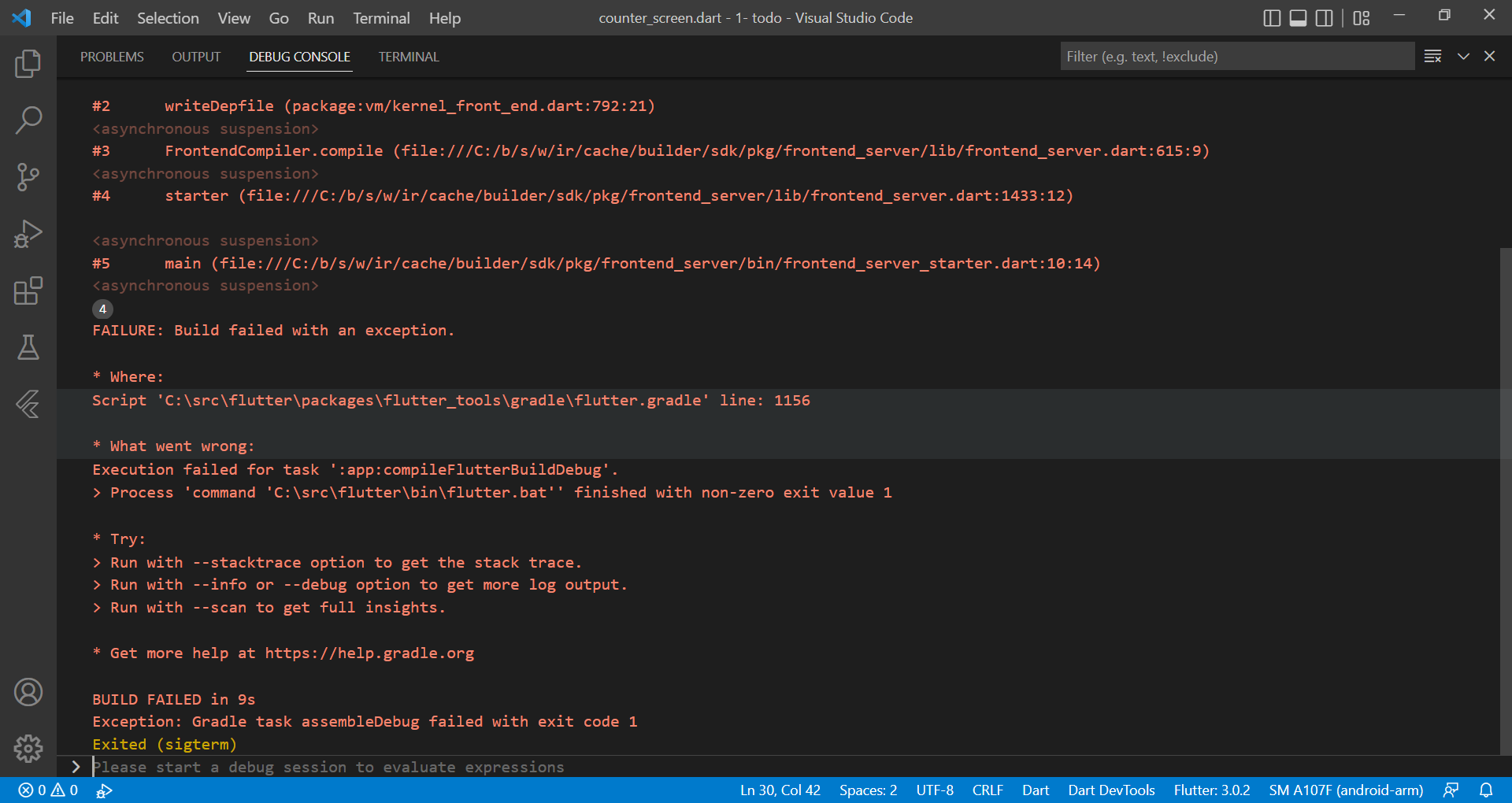
Task: Open the Accounts menu
Action: tap(28, 692)
